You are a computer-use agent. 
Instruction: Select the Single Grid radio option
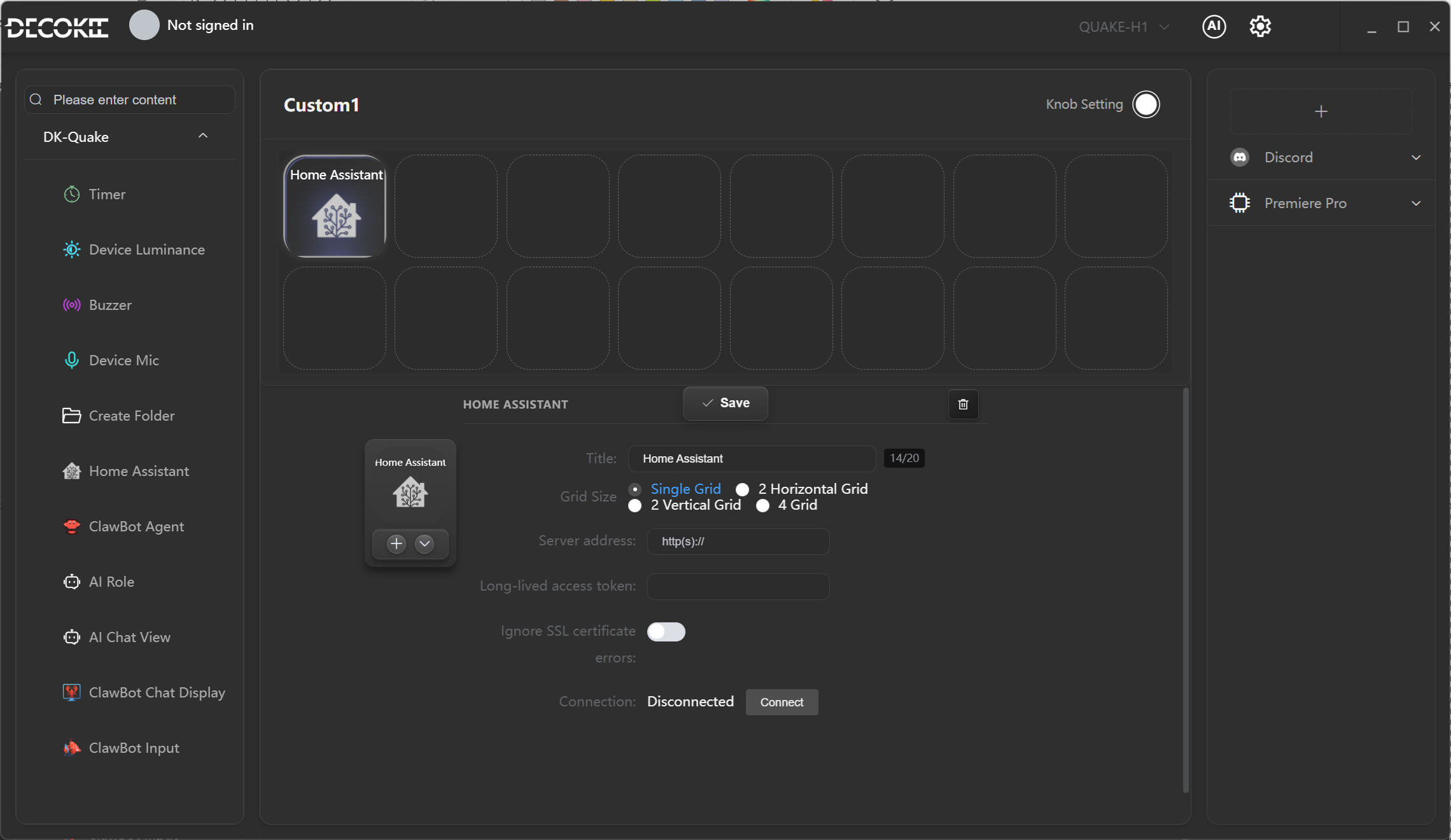[635, 489]
